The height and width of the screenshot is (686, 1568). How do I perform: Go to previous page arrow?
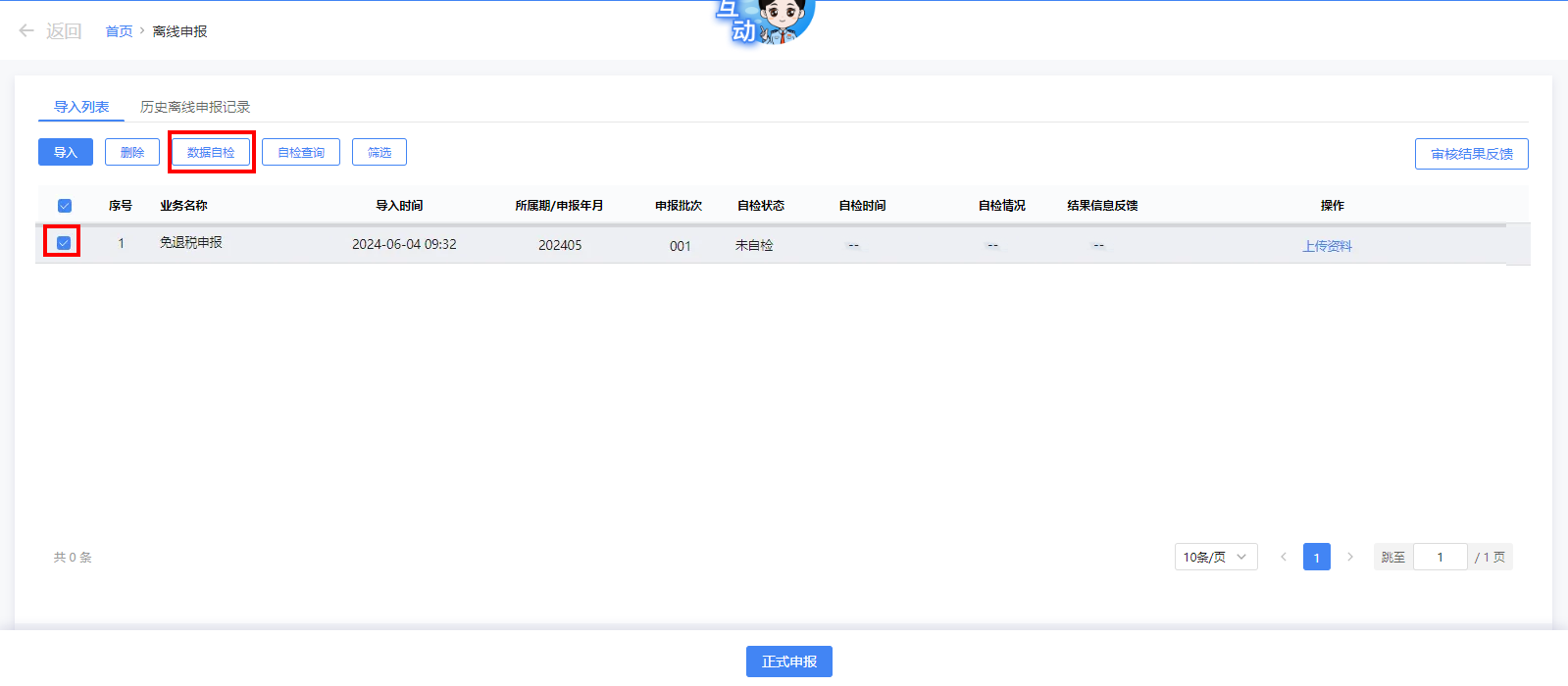(1283, 557)
